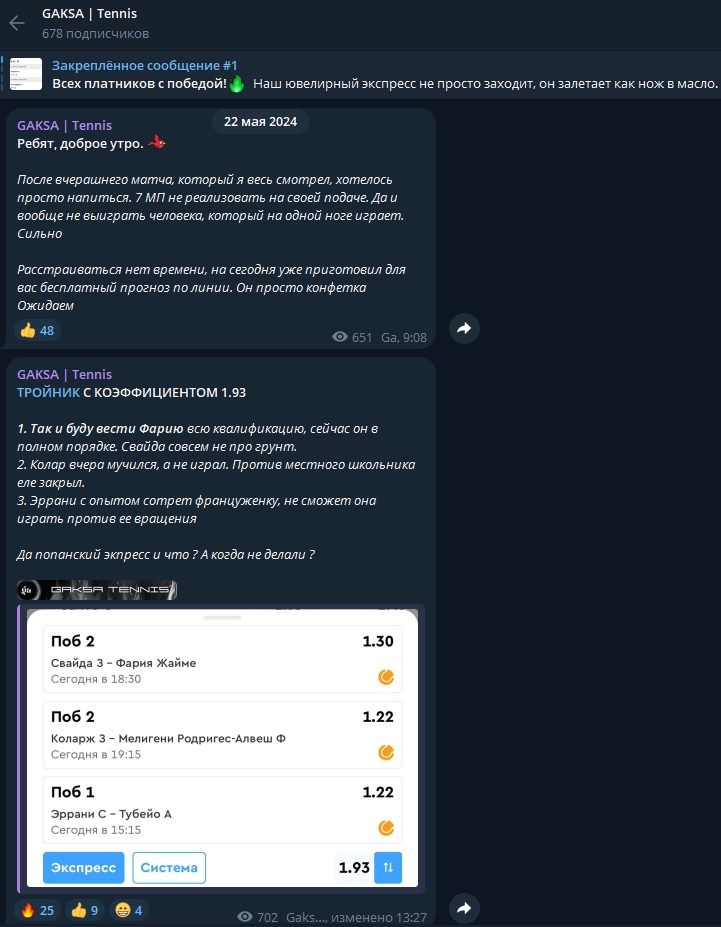The height and width of the screenshot is (927, 721).
Task: Forward the express bet post with share arrow
Action: [464, 908]
